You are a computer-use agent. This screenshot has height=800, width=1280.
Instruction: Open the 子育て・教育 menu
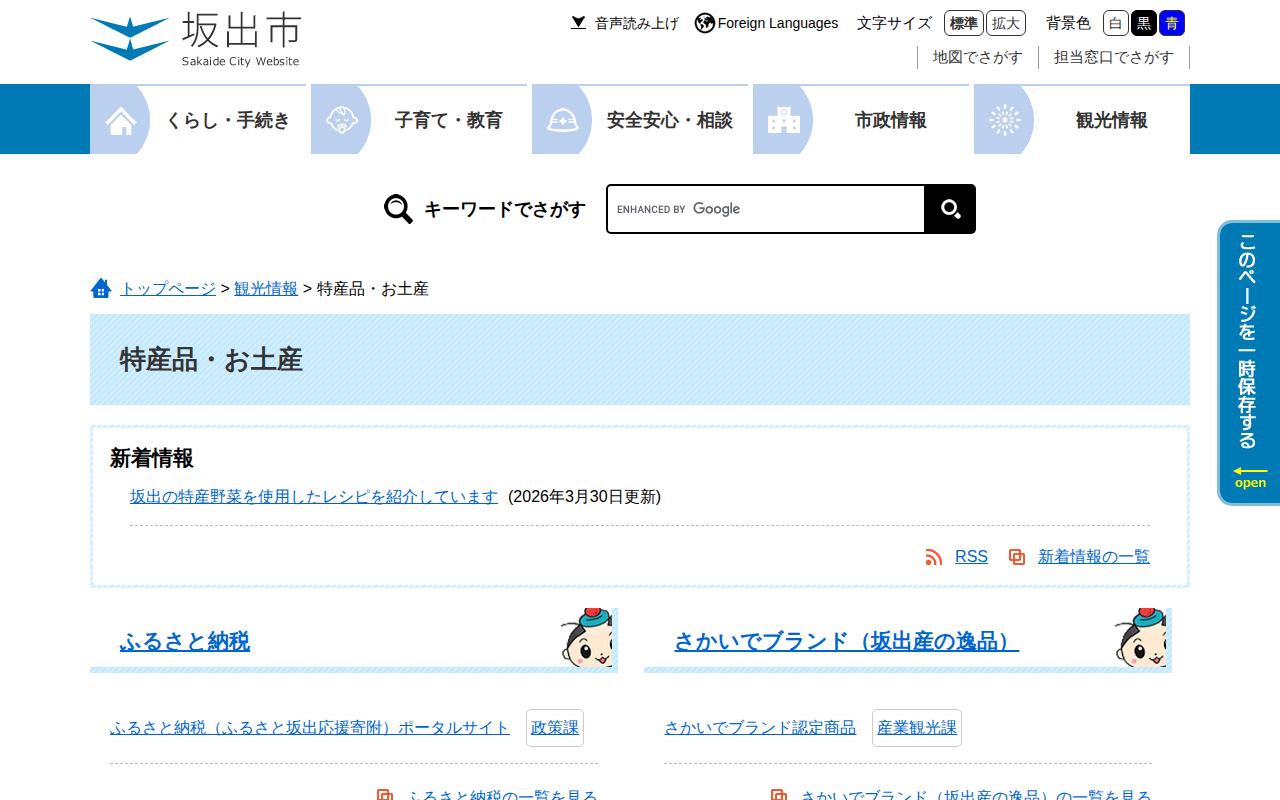(x=419, y=120)
